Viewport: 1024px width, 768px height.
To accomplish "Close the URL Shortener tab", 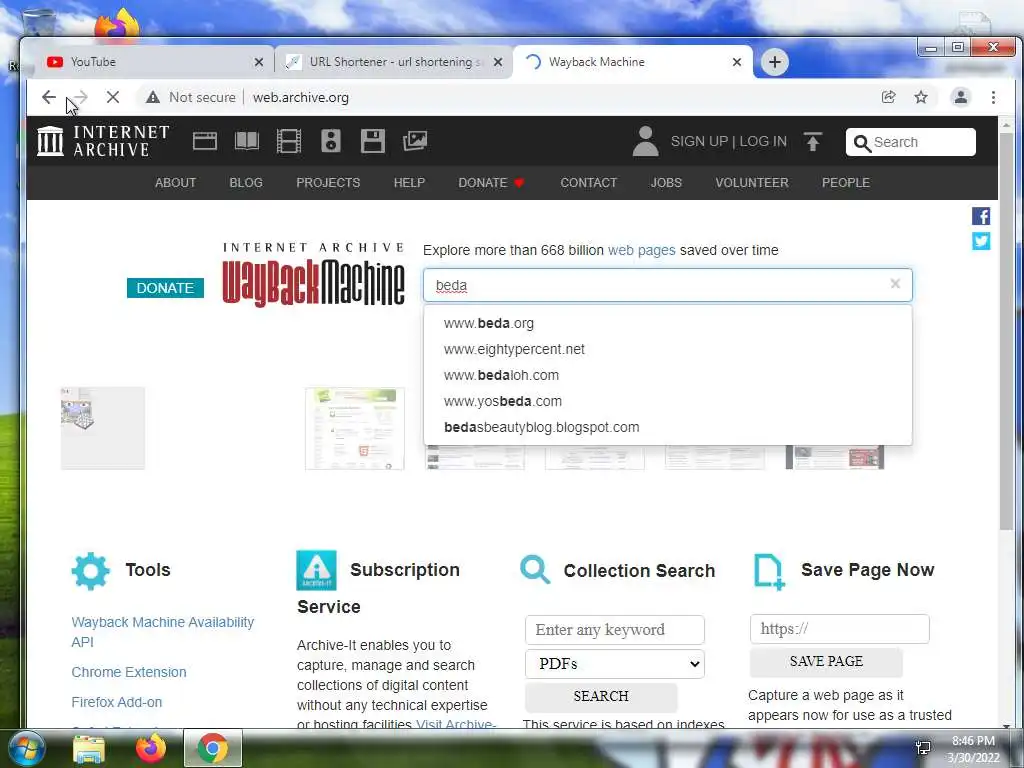I will (498, 62).
